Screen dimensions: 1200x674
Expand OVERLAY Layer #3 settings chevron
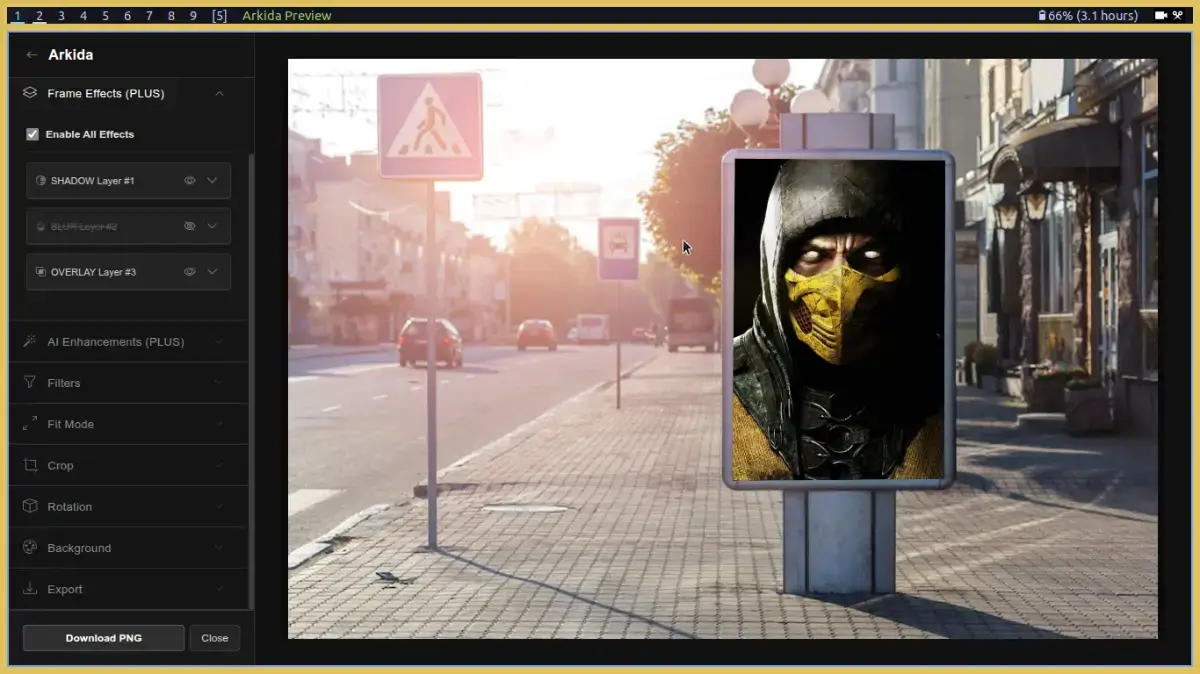point(212,272)
